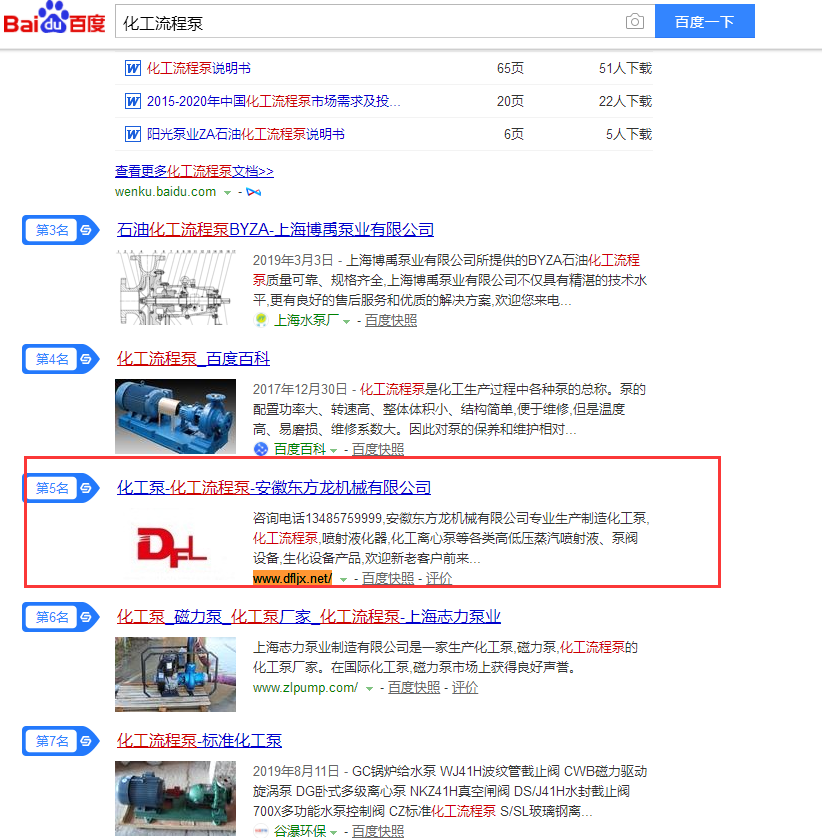This screenshot has width=822, height=838.
Task: Click the blue bow icon after wenku.baidu.com
Action: pyautogui.click(x=253, y=192)
